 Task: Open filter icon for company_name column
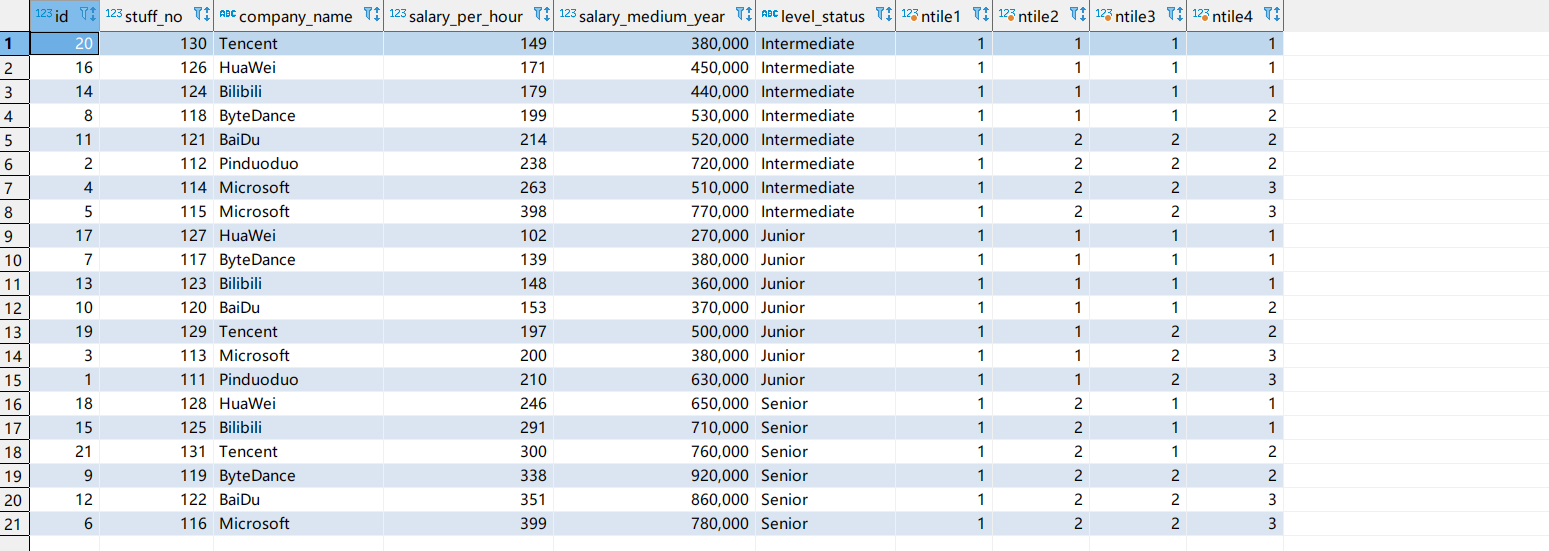[x=367, y=15]
